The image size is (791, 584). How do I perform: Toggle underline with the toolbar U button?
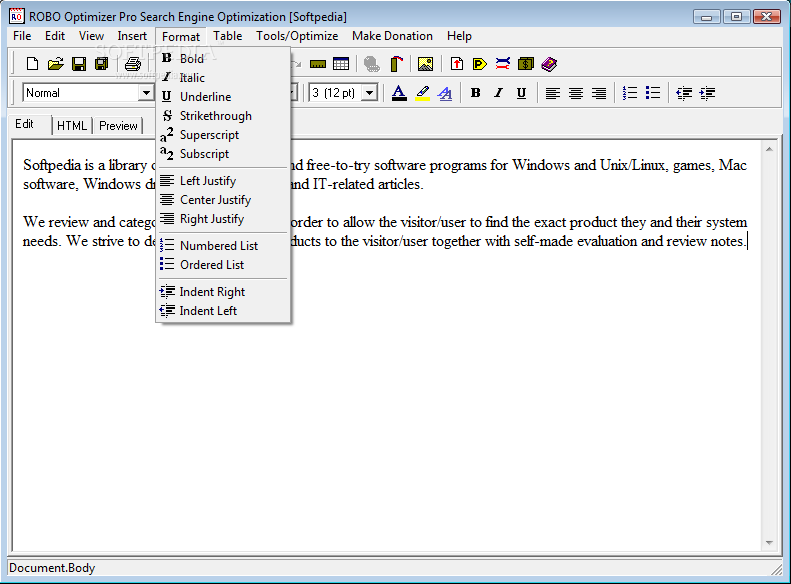[x=522, y=93]
